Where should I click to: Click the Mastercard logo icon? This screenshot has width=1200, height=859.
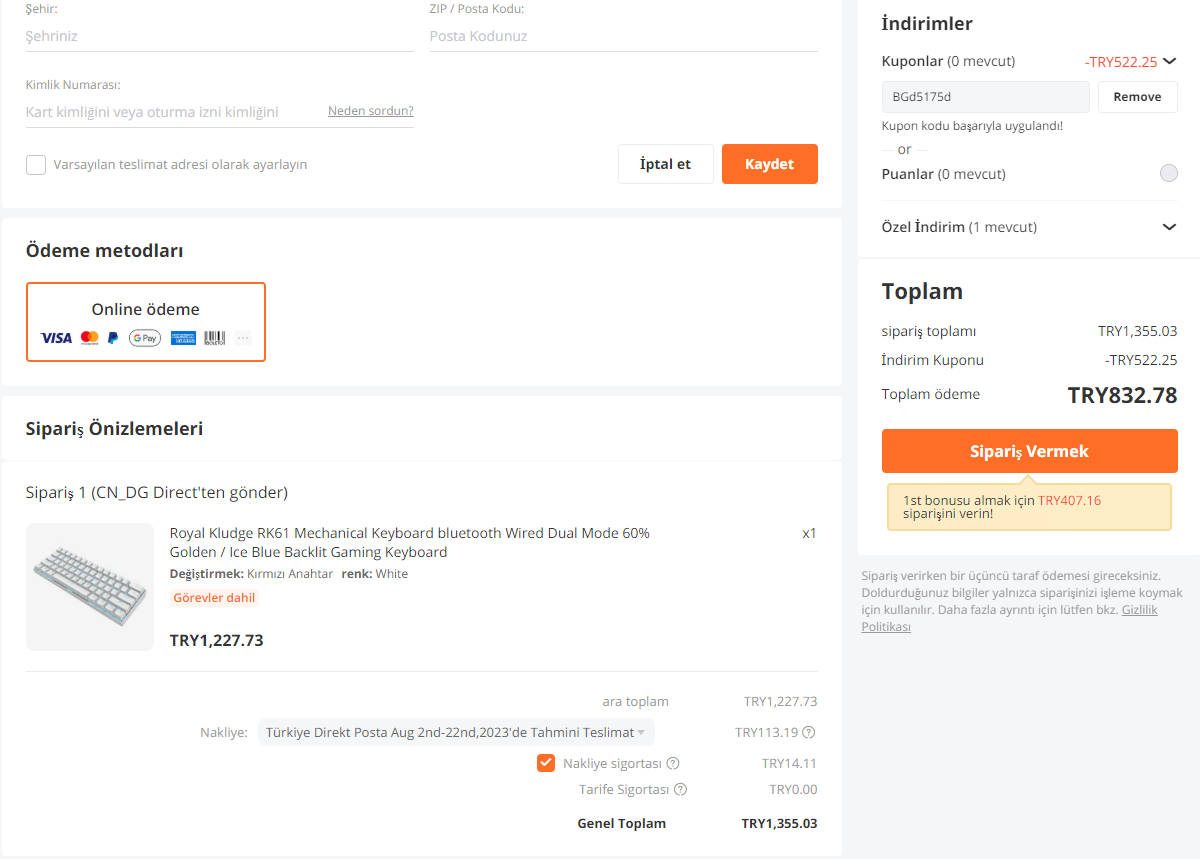(x=90, y=338)
